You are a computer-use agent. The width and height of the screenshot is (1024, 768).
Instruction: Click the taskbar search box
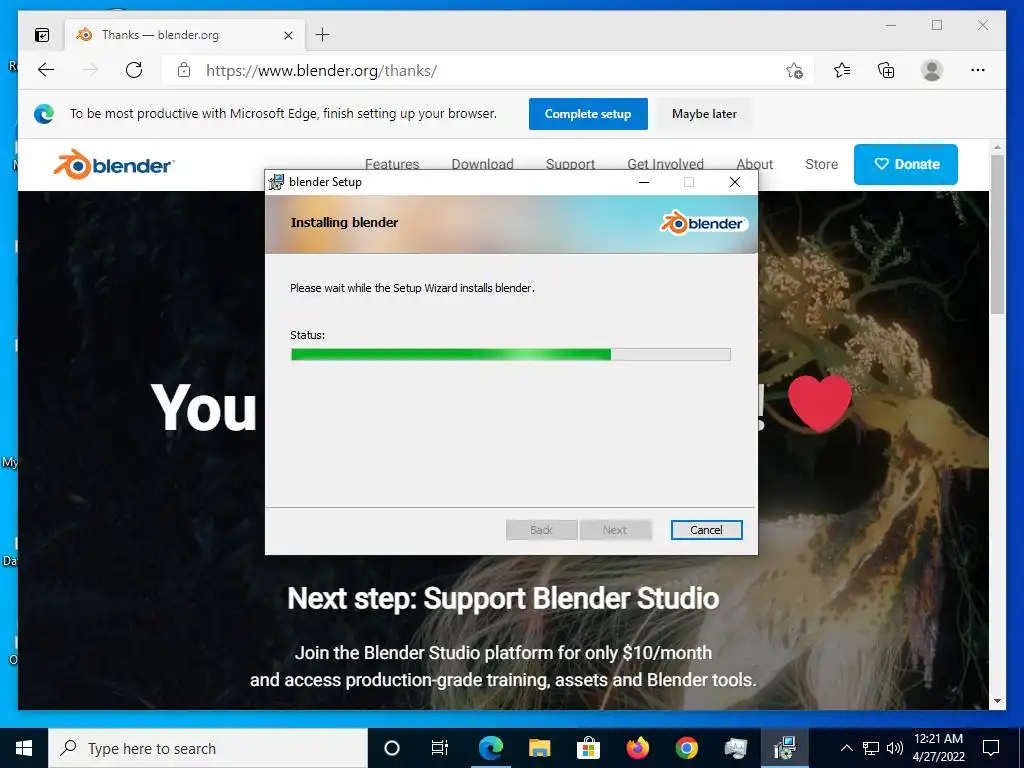208,748
